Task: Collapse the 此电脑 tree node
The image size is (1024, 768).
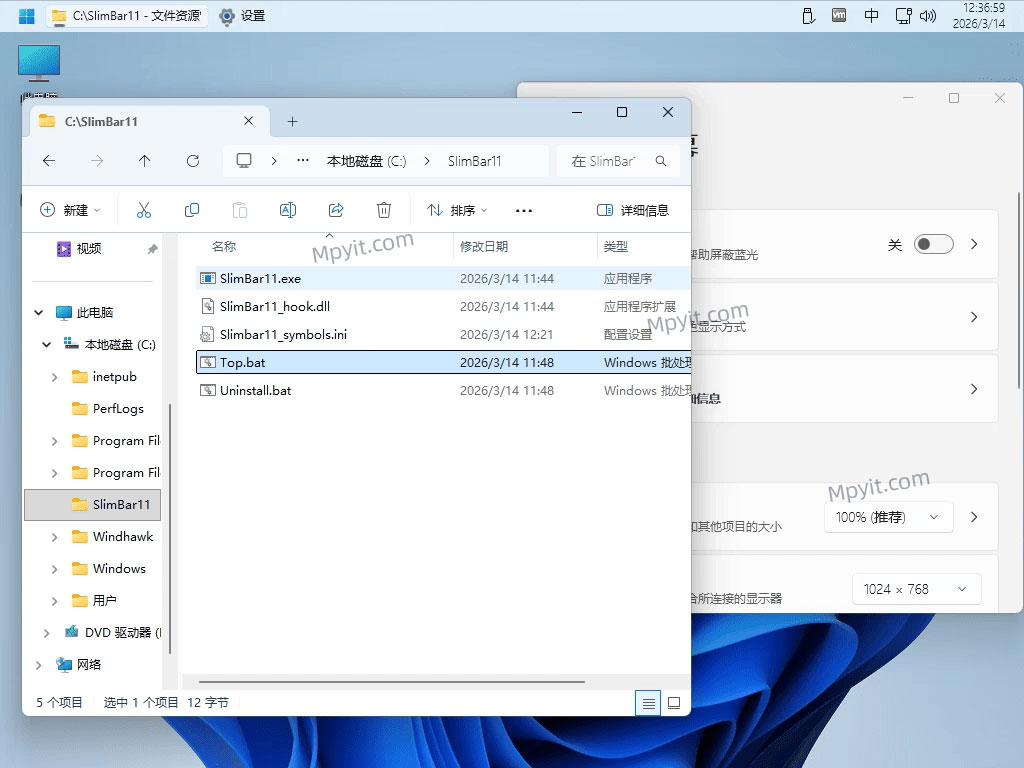Action: click(x=39, y=312)
